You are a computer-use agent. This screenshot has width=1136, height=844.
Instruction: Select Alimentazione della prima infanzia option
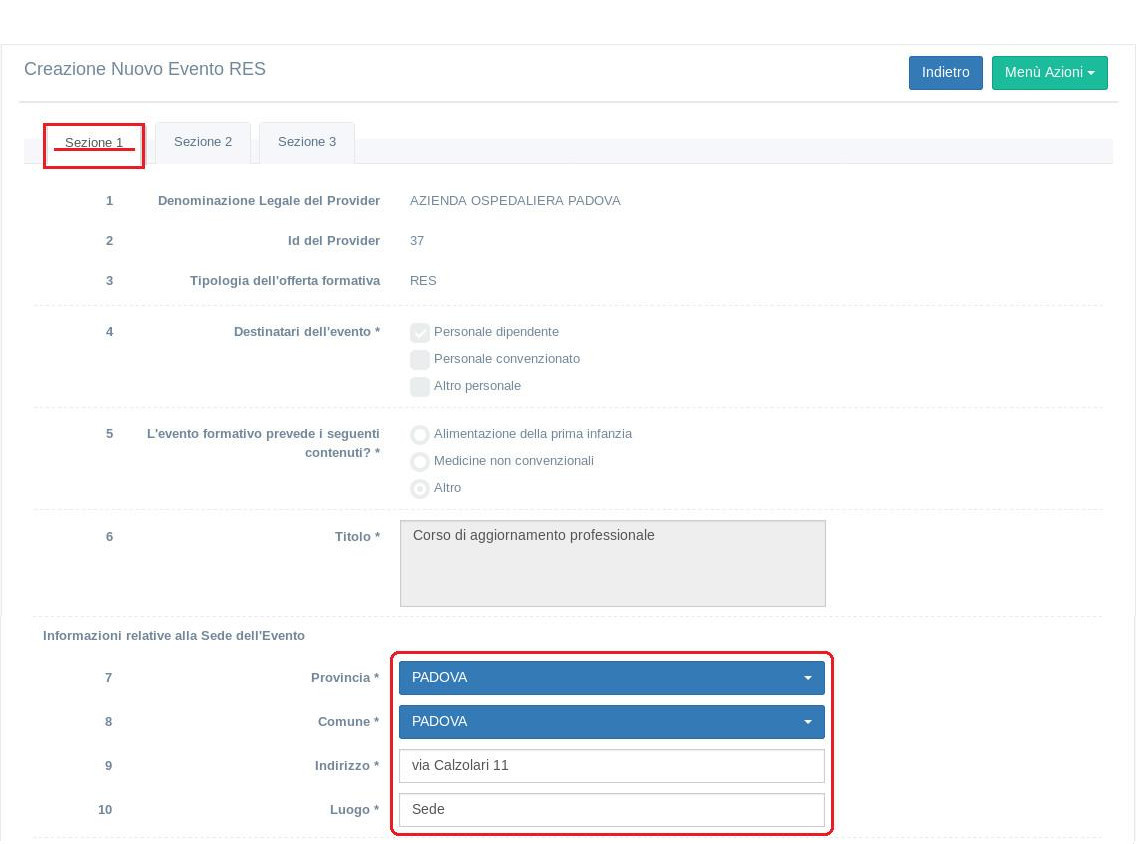420,435
